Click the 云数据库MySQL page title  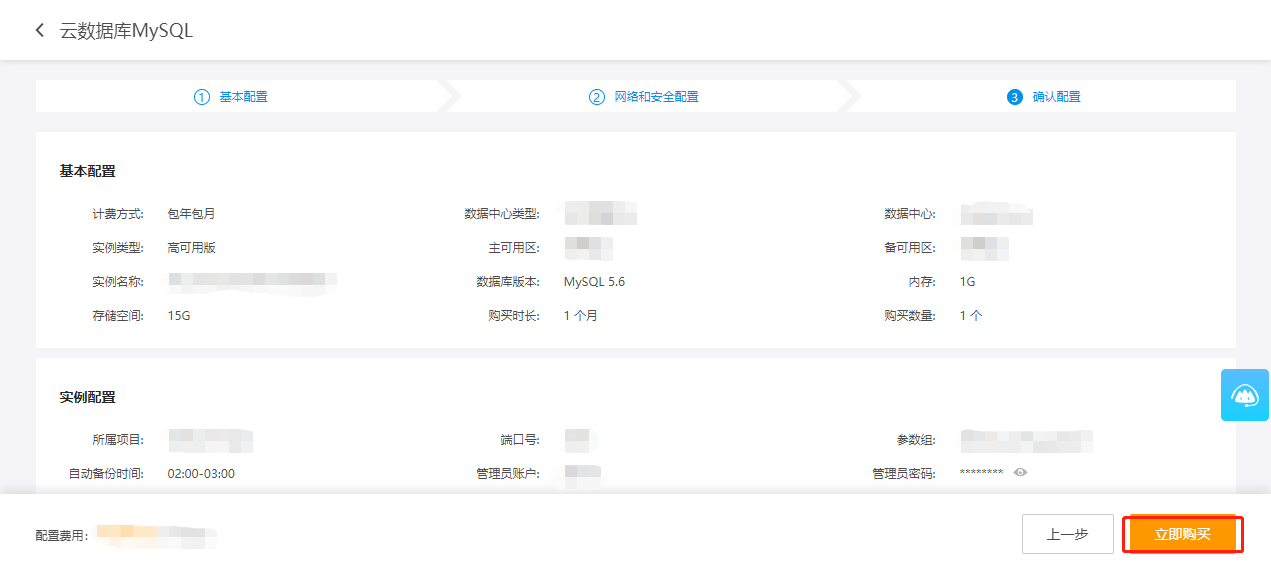(126, 31)
